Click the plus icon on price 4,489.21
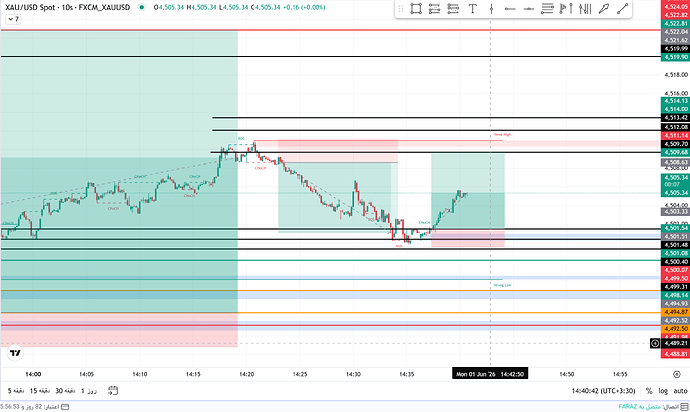The image size is (690, 412). (x=655, y=343)
